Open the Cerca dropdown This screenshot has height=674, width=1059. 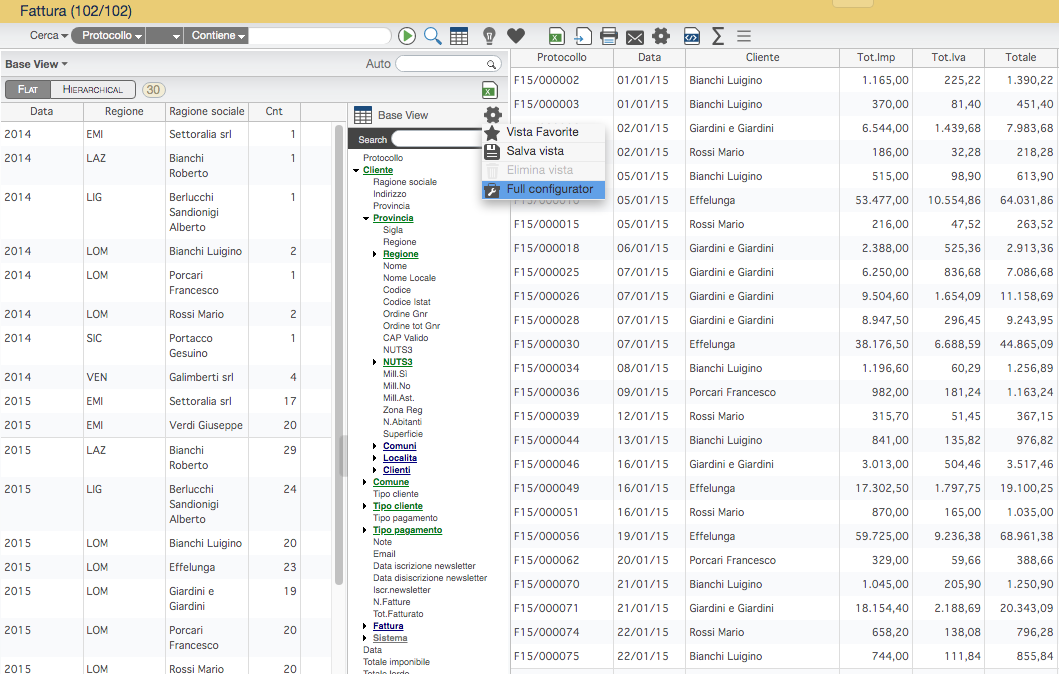(49, 36)
